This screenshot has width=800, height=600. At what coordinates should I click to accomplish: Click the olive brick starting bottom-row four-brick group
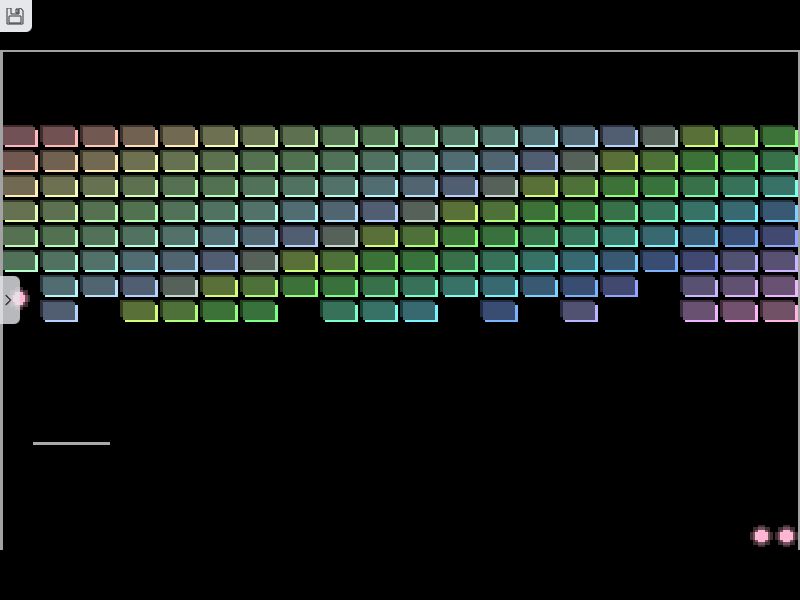click(139, 311)
